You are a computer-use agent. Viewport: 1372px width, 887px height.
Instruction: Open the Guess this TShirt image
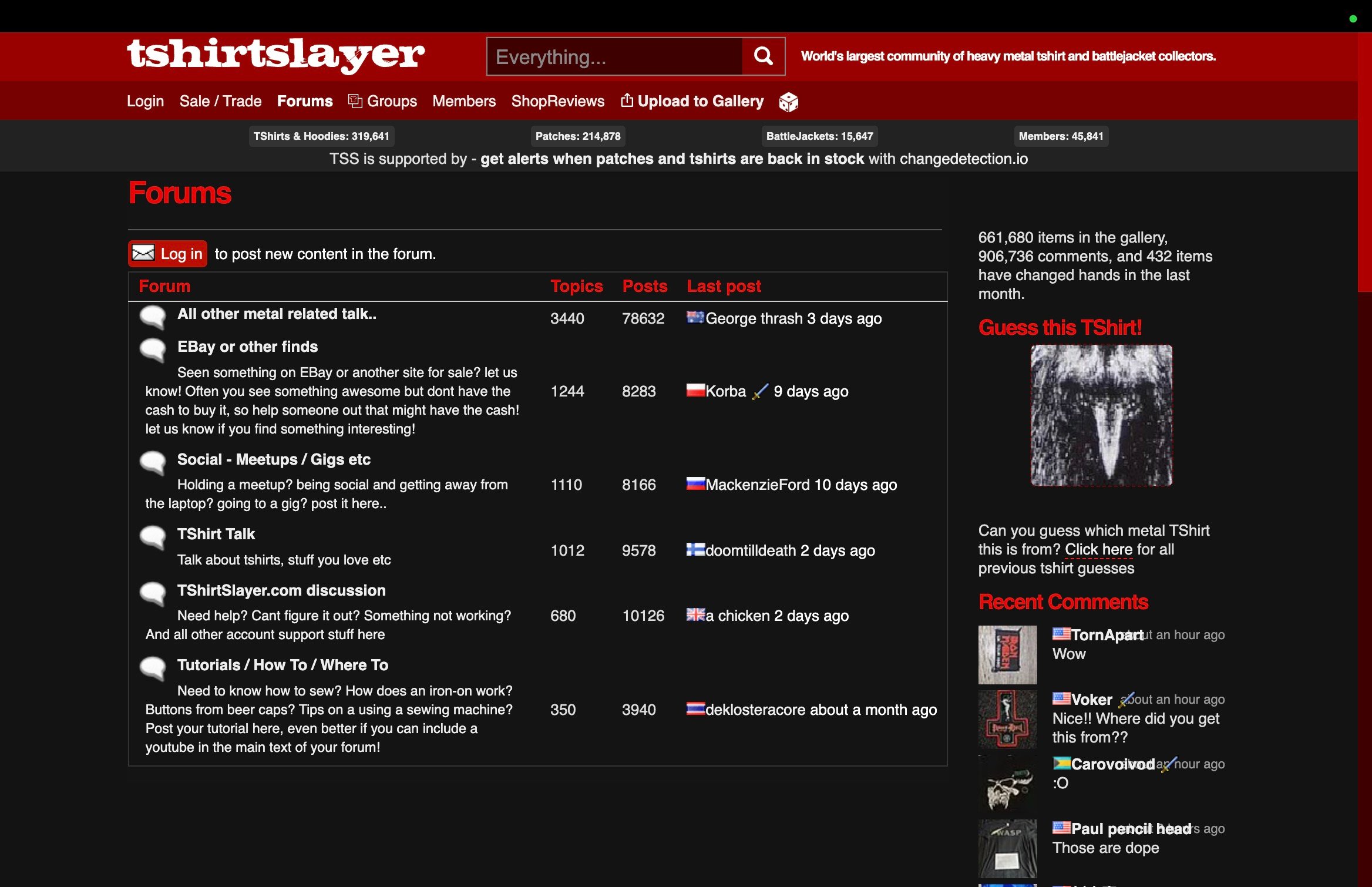[1101, 415]
